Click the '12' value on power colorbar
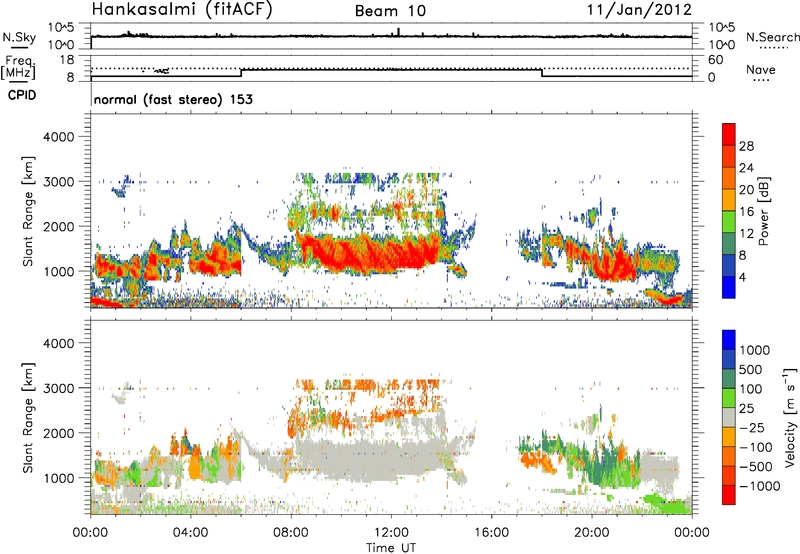Screen dimensions: 800x554 point(746,234)
